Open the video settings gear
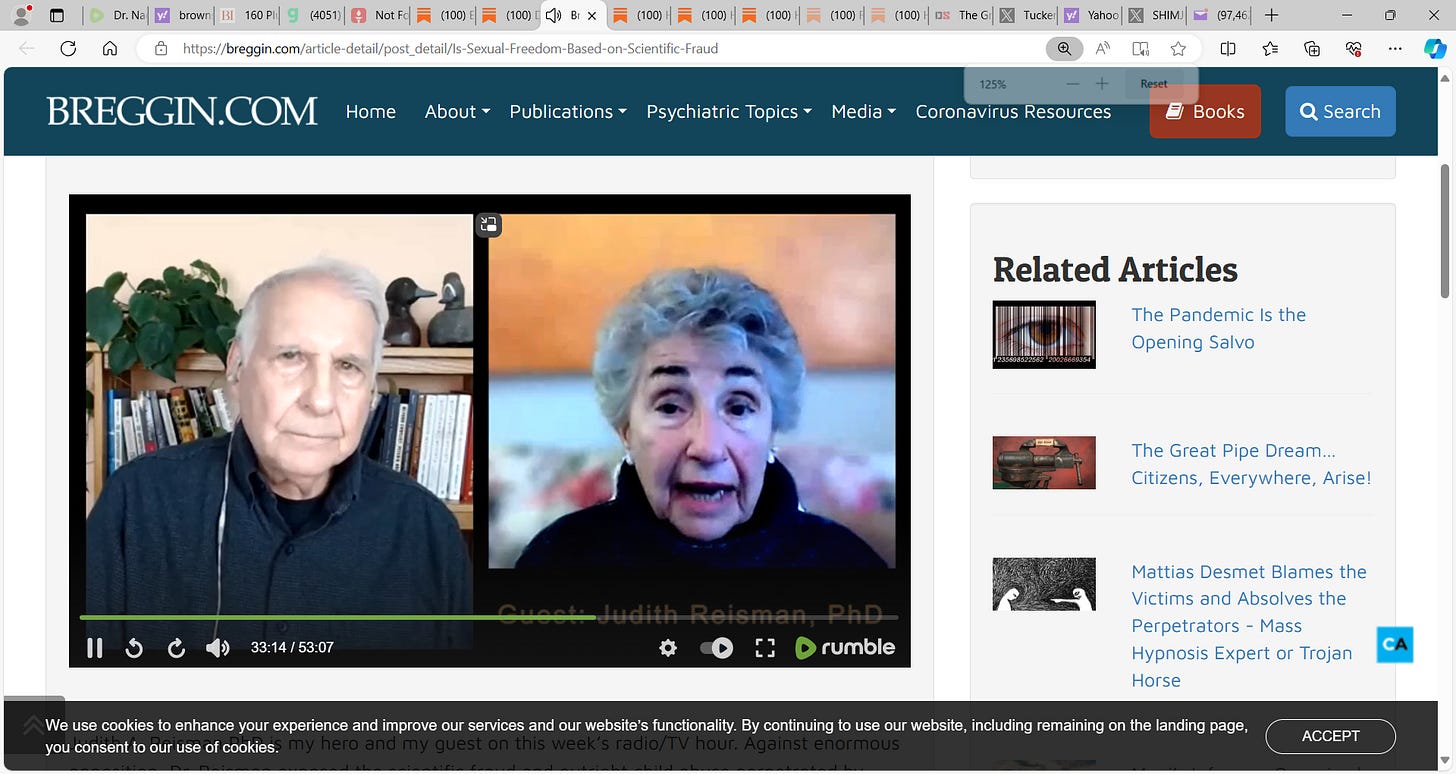1456x774 pixels. (x=668, y=648)
